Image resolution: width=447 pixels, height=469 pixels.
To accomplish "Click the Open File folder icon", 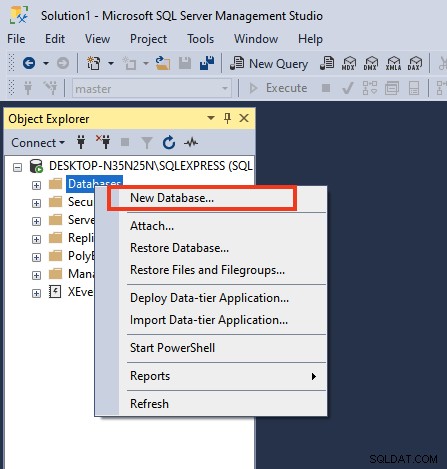I will (163, 63).
